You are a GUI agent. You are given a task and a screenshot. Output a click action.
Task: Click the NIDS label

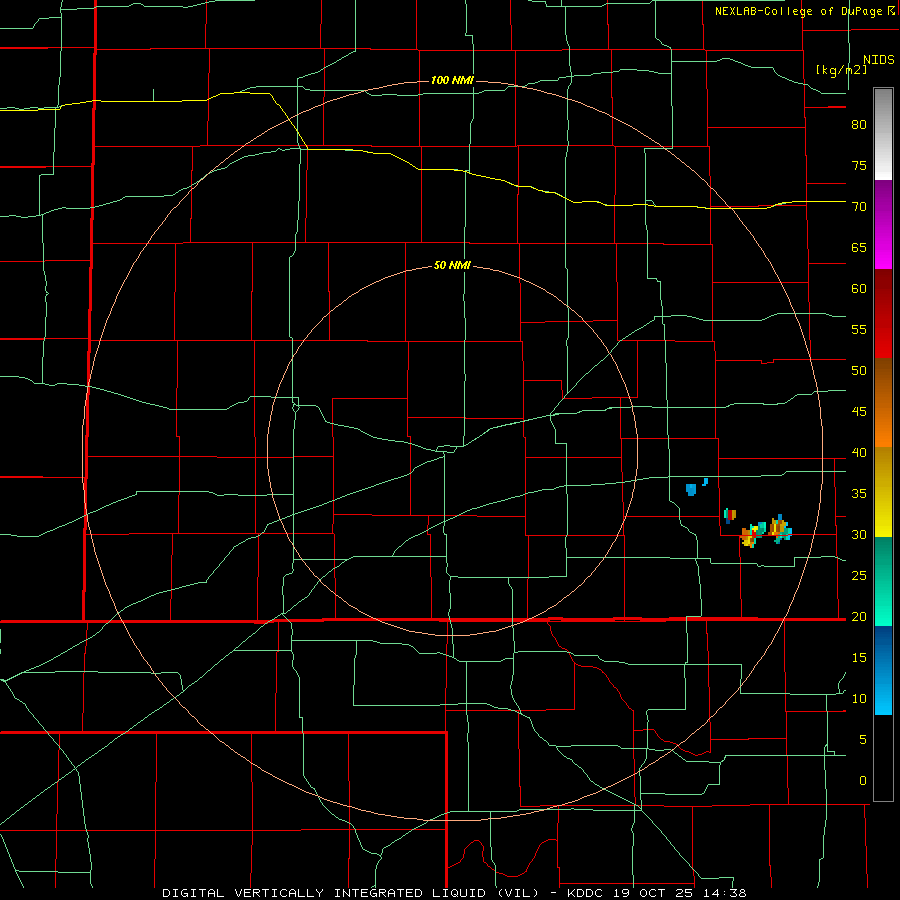[878, 60]
